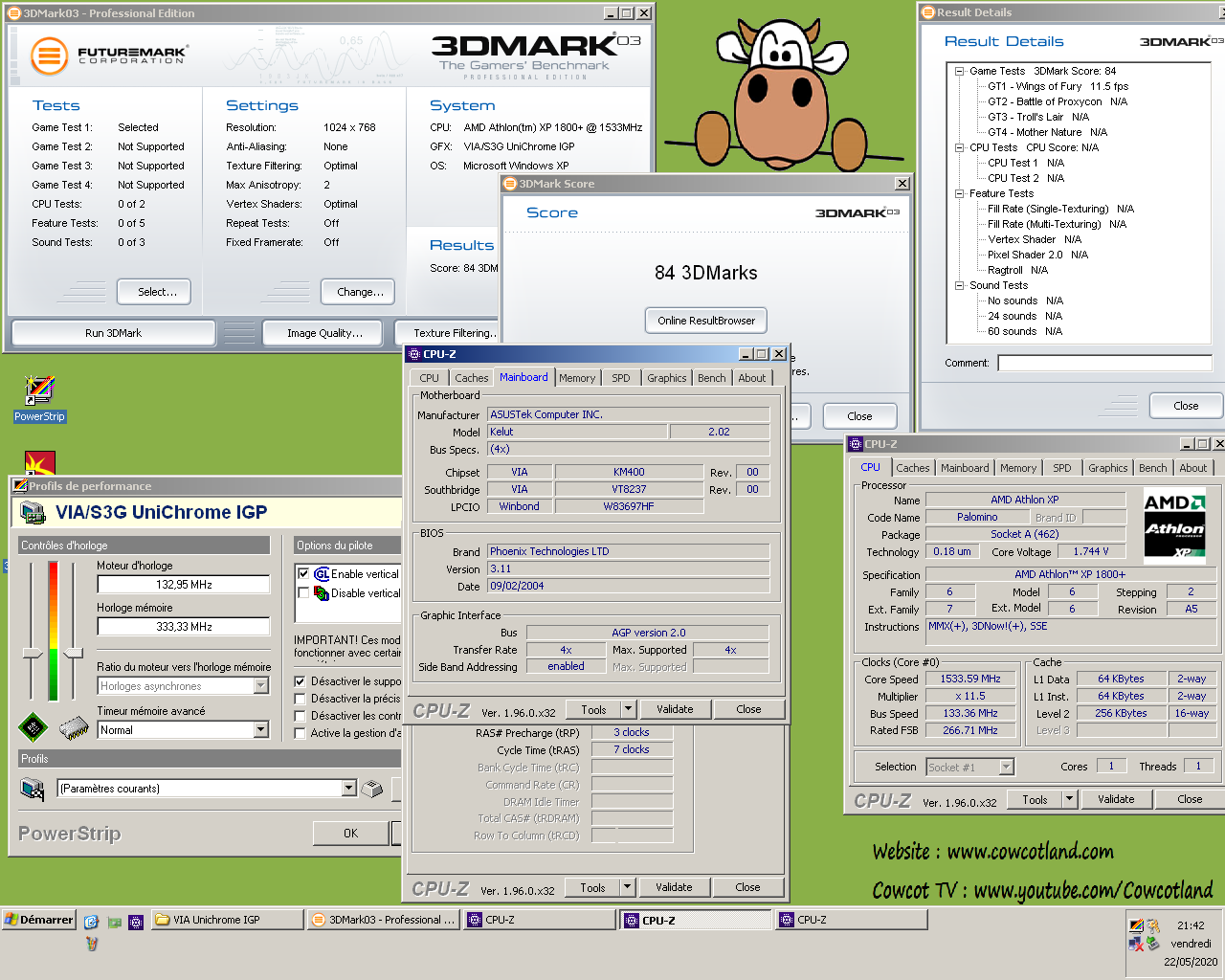1225x980 pixels.
Task: Click the GPU chip icon in PowerStrip
Action: pos(33,727)
